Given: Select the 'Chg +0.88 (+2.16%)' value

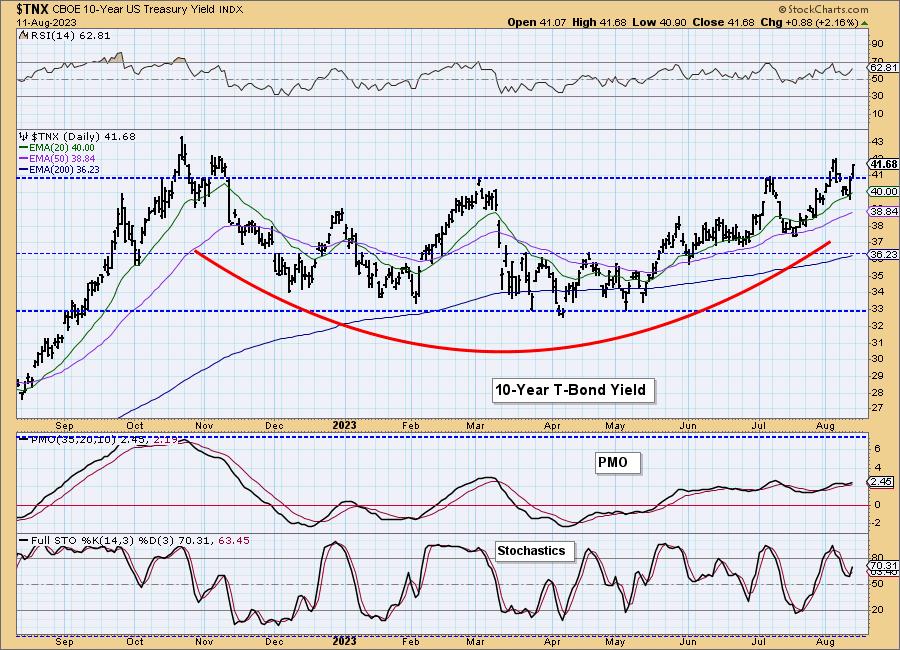Looking at the screenshot, I should [809, 22].
